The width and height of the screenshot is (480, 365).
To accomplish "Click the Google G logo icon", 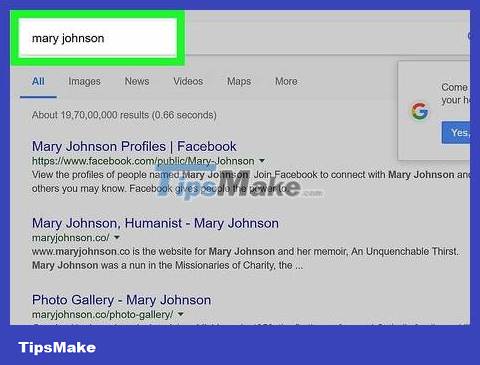I will click(x=419, y=111).
